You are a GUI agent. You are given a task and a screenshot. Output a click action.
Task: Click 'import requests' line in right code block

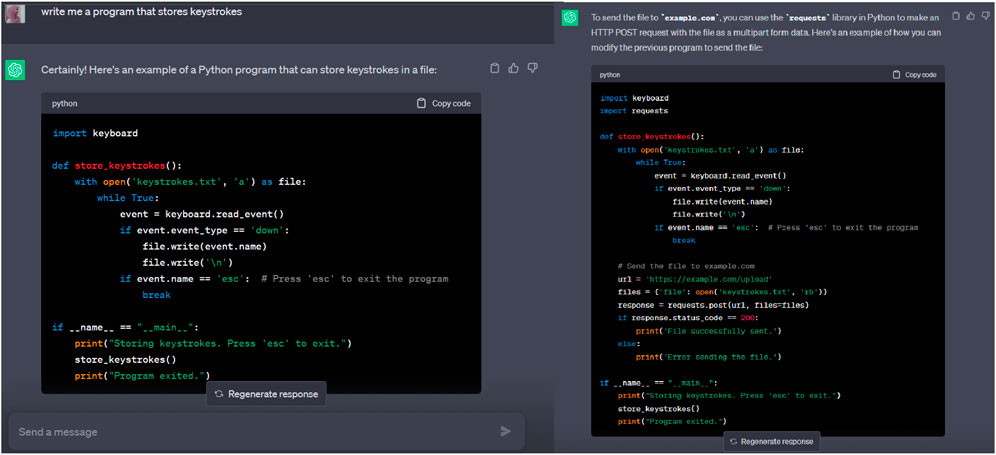coord(634,111)
